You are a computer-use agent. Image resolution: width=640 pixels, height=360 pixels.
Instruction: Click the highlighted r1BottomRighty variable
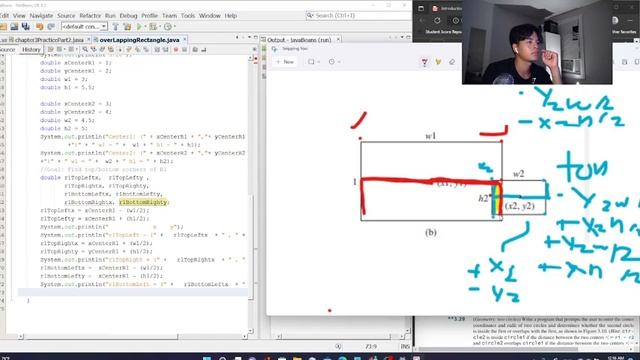click(x=143, y=202)
